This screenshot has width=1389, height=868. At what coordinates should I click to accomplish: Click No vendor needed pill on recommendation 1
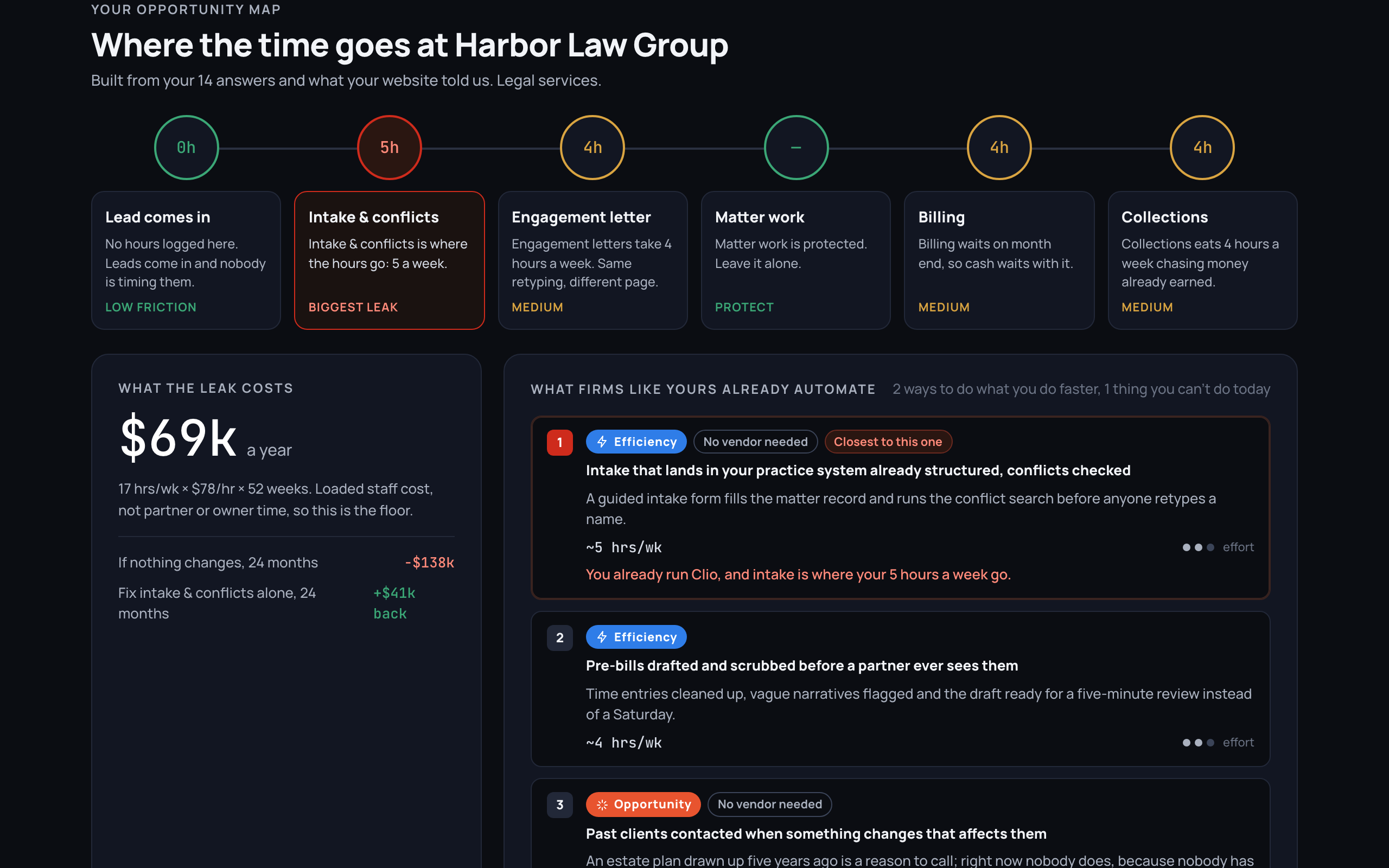coord(755,442)
